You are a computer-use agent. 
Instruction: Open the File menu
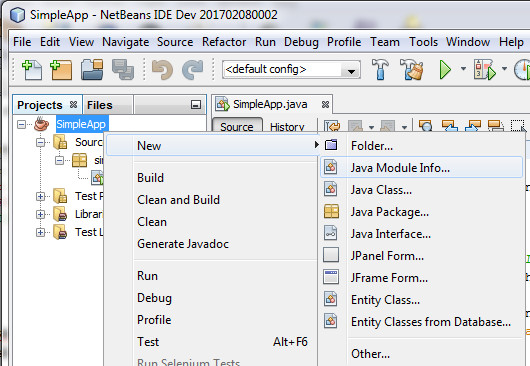pyautogui.click(x=22, y=42)
